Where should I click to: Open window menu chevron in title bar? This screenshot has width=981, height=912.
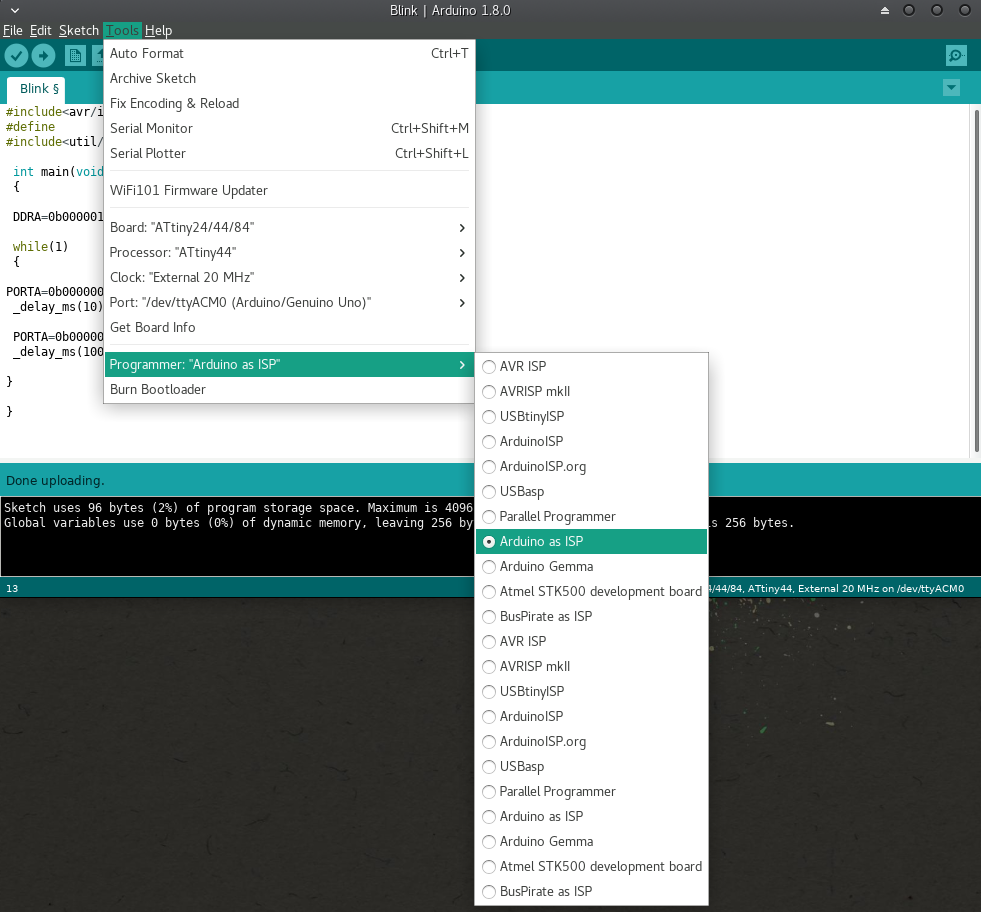click(x=15, y=10)
